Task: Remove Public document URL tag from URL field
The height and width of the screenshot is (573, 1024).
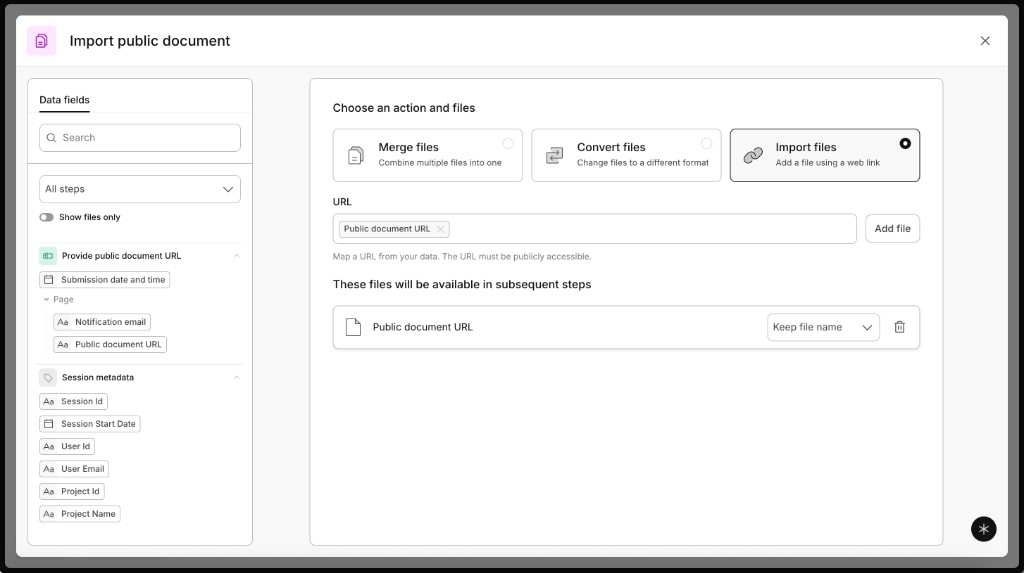Action: pos(440,229)
